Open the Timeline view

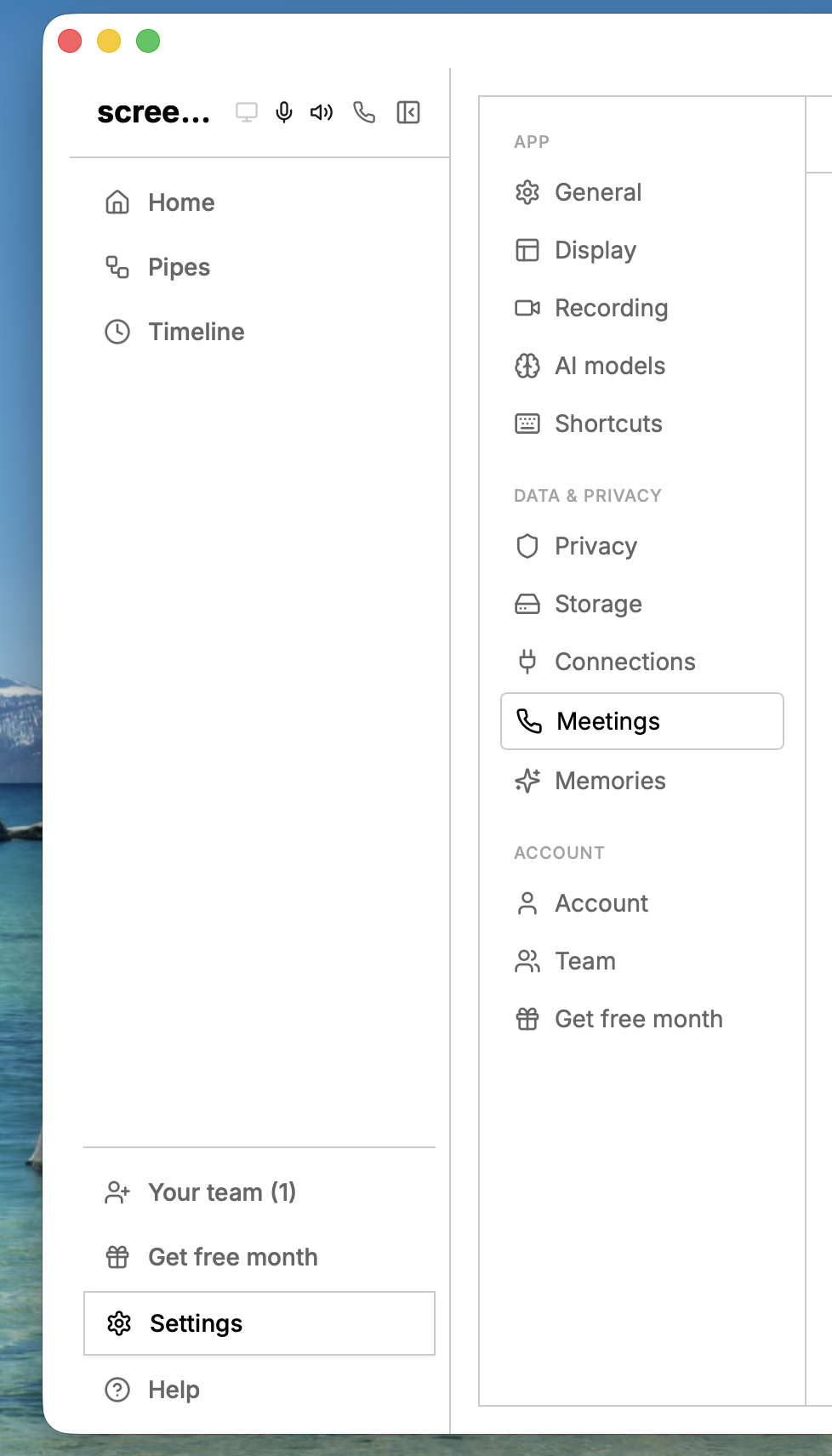click(x=196, y=332)
